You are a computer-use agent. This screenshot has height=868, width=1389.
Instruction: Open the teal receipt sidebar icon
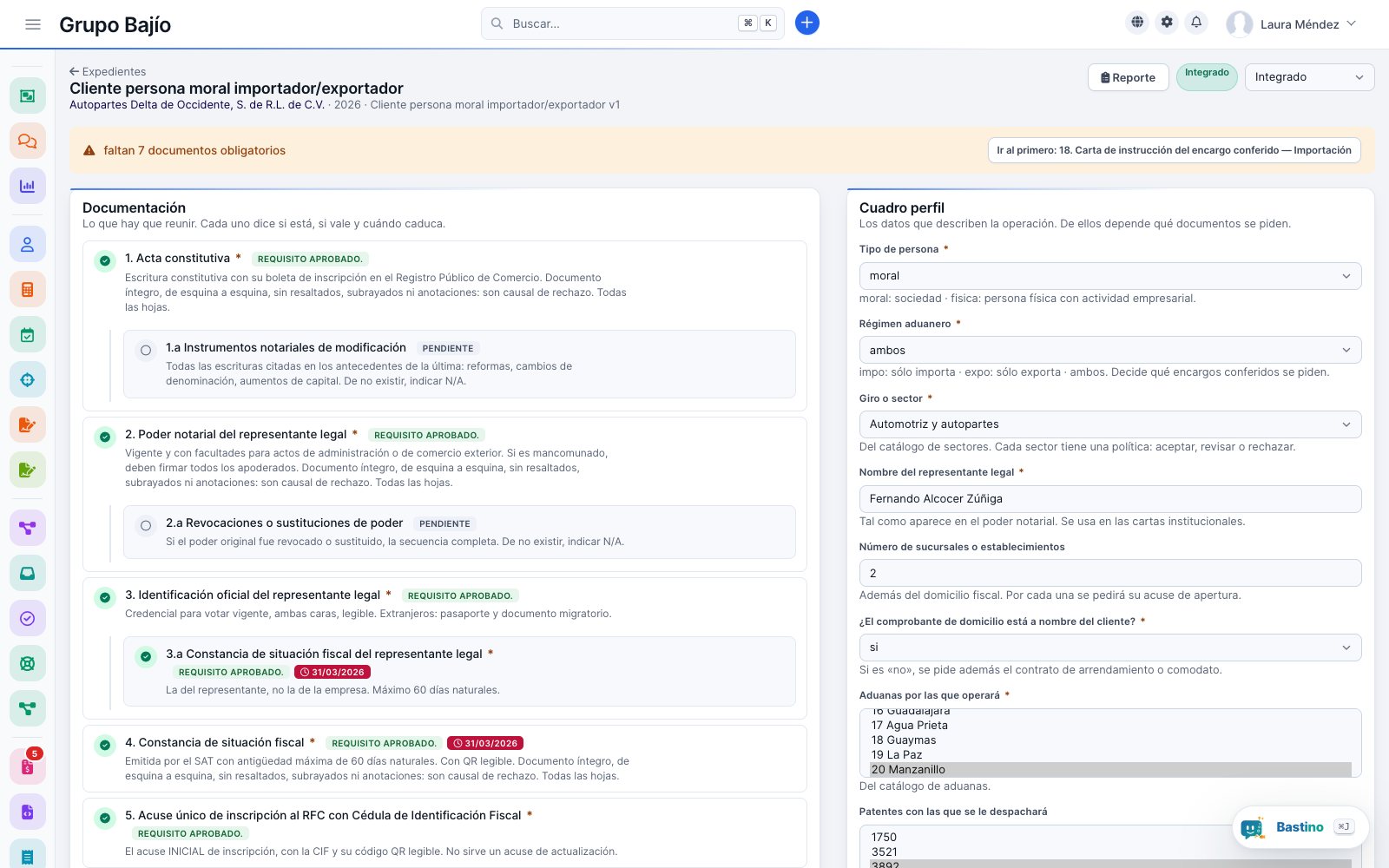click(27, 856)
